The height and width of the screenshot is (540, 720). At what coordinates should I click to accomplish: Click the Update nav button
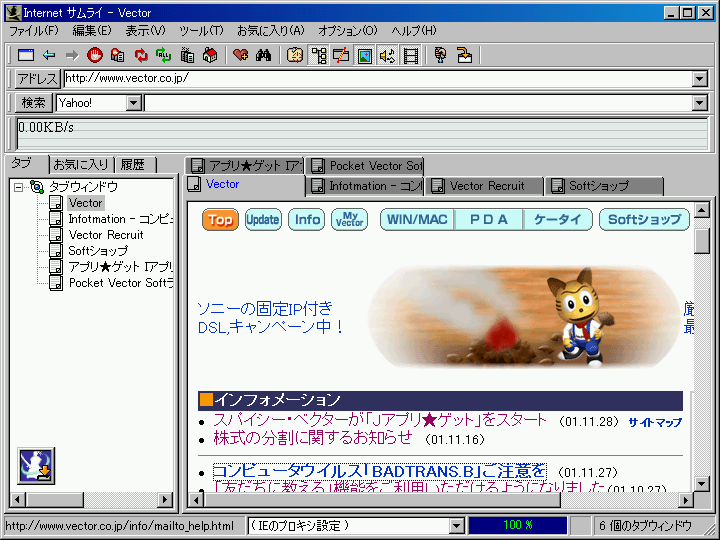tap(263, 220)
